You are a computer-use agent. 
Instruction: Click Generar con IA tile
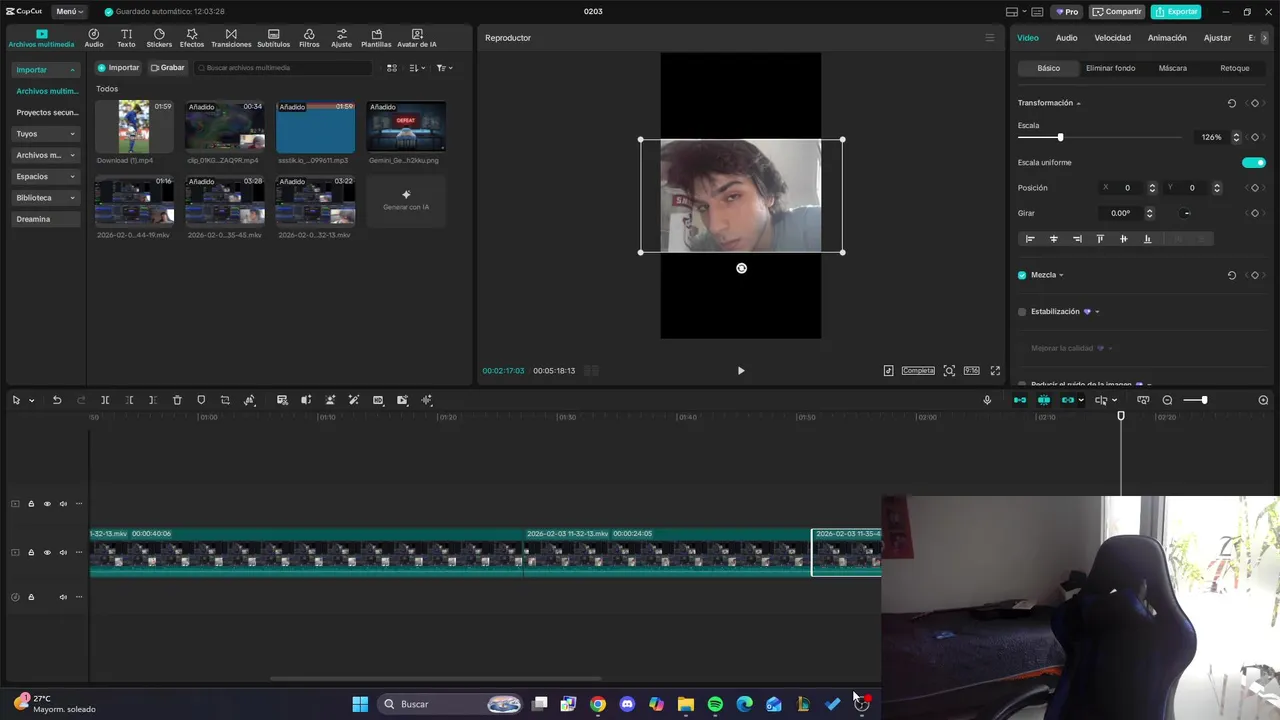[406, 201]
